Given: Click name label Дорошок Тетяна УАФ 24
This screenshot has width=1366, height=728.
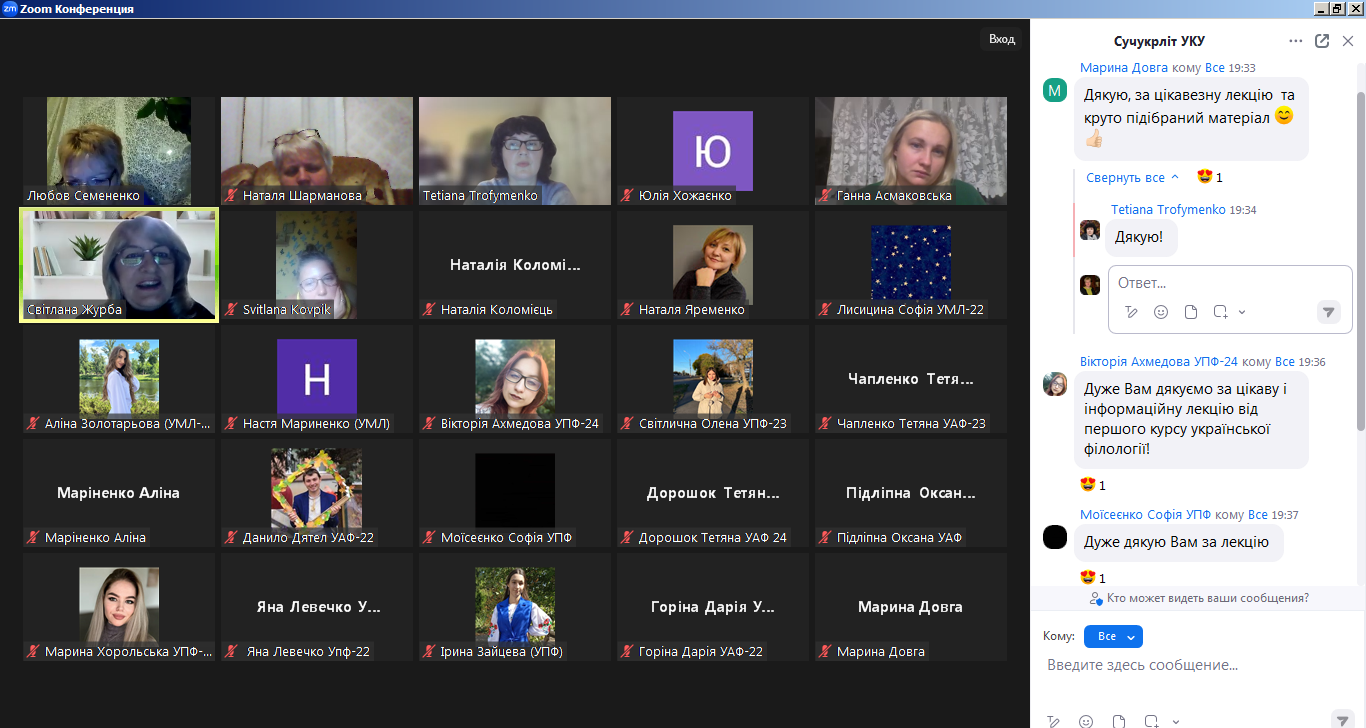Looking at the screenshot, I should click(713, 538).
